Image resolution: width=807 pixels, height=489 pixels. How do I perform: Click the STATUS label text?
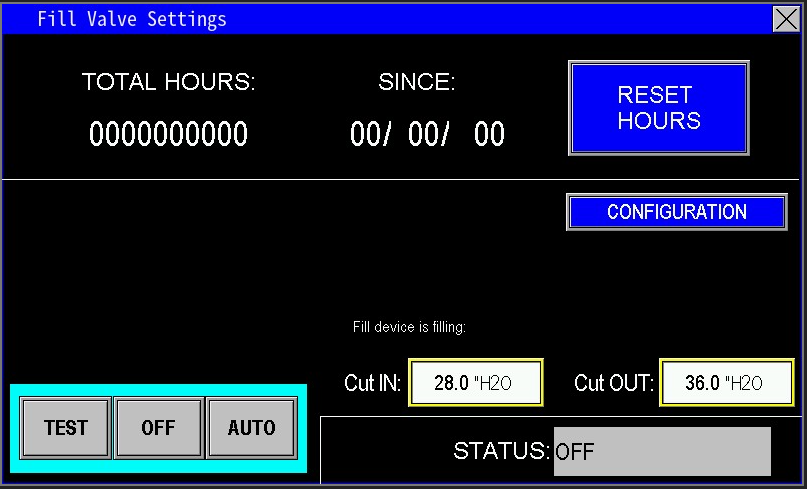pyautogui.click(x=501, y=451)
